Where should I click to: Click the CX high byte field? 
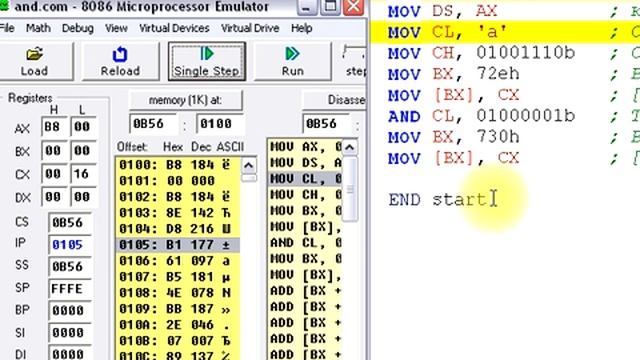pos(54,174)
